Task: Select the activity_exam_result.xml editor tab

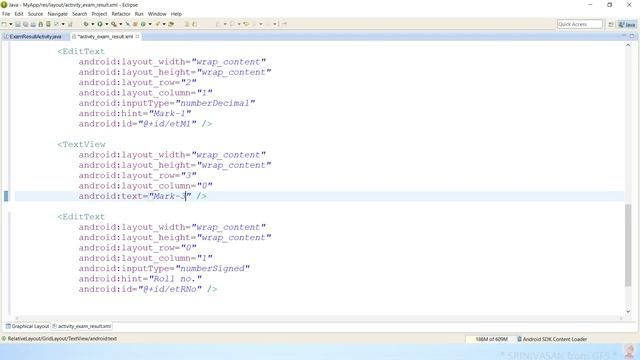Action: tap(105, 36)
